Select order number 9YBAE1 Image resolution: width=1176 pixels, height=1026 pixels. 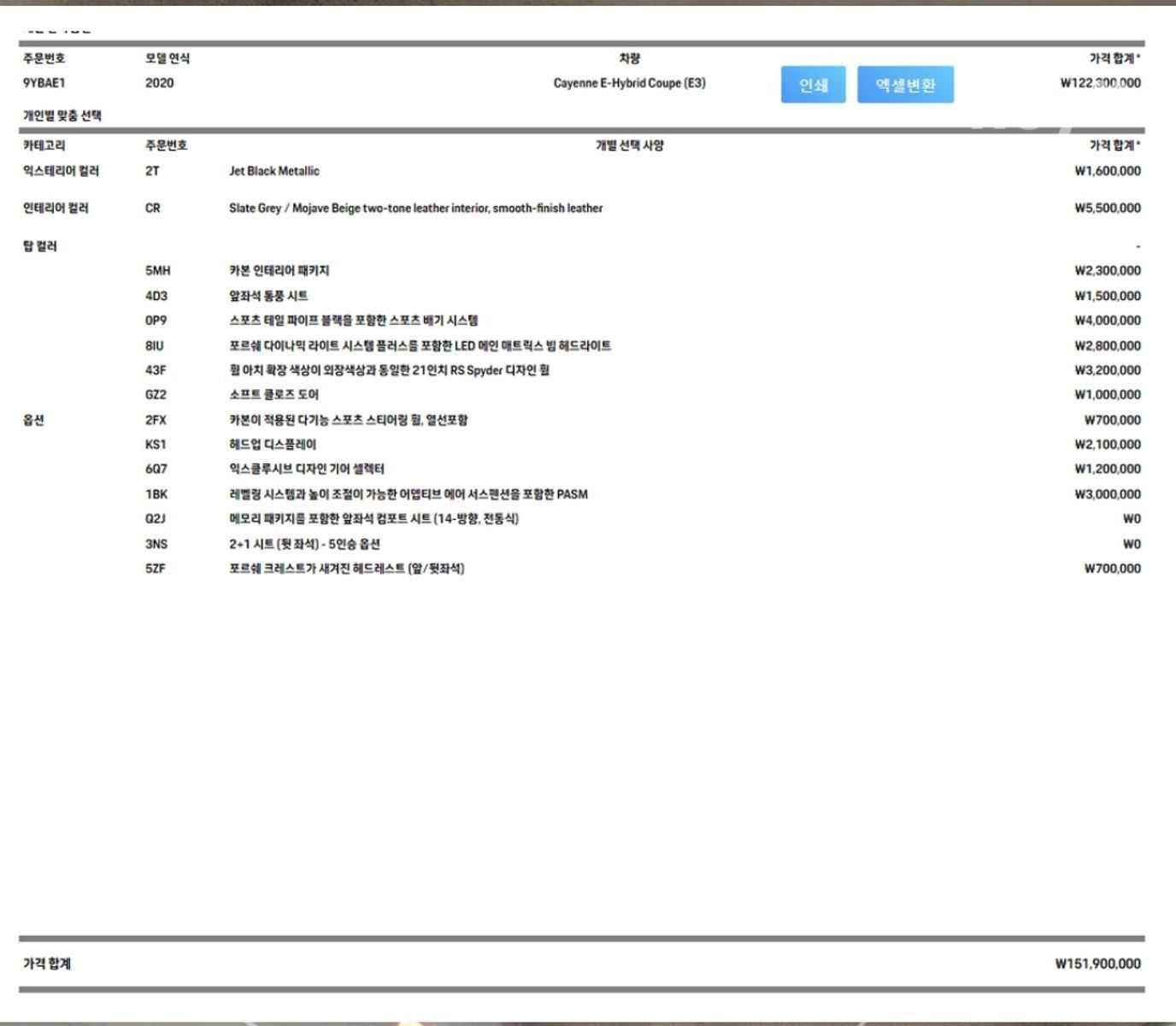pos(44,83)
